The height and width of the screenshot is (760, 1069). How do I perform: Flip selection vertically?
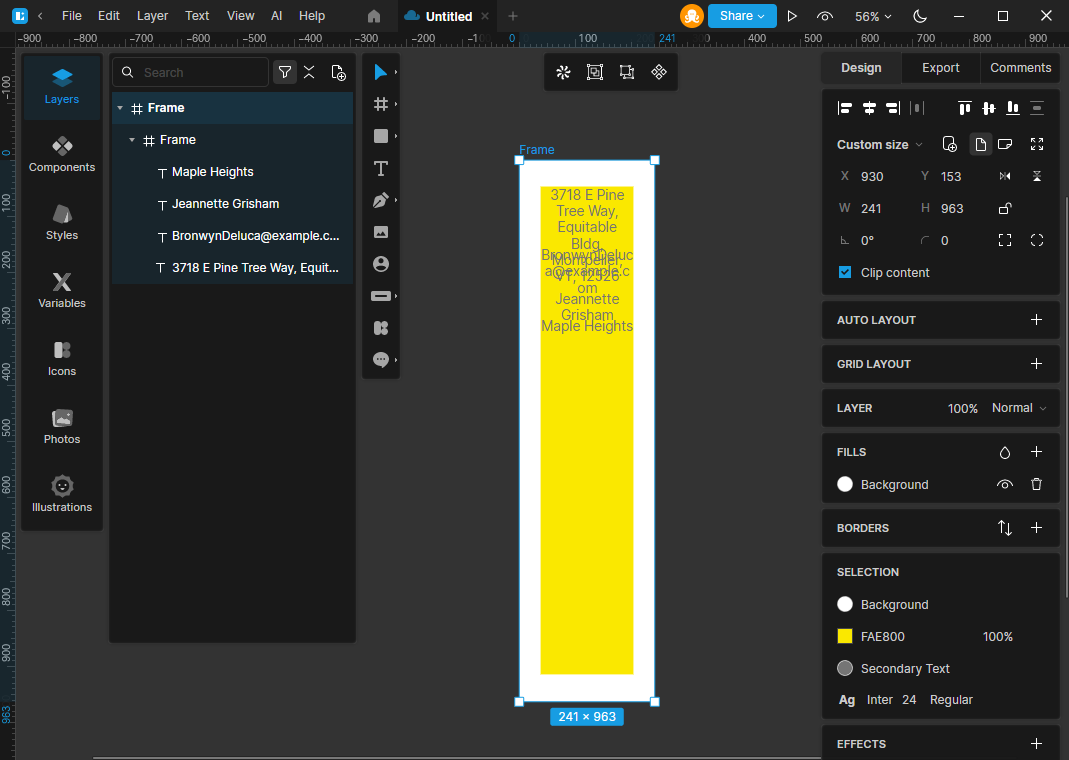(x=1037, y=176)
